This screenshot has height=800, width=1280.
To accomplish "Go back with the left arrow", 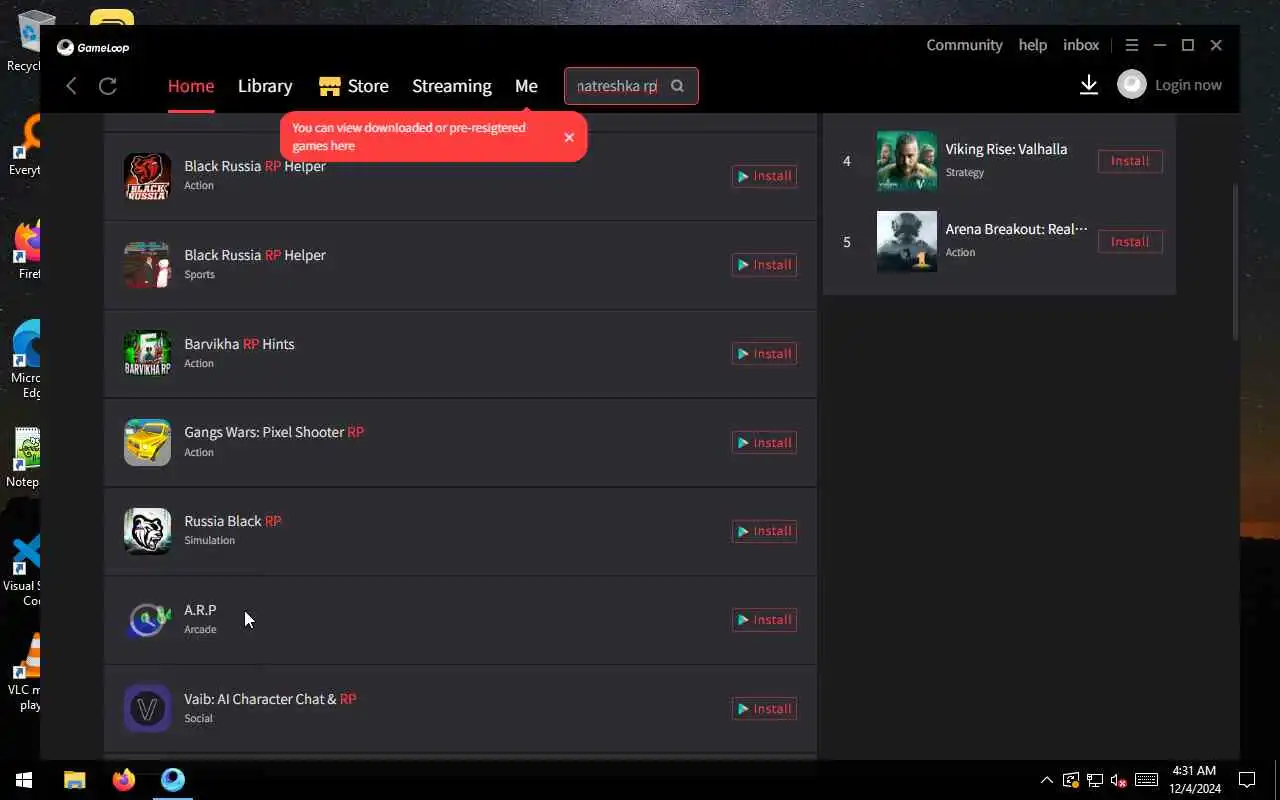I will pyautogui.click(x=71, y=86).
